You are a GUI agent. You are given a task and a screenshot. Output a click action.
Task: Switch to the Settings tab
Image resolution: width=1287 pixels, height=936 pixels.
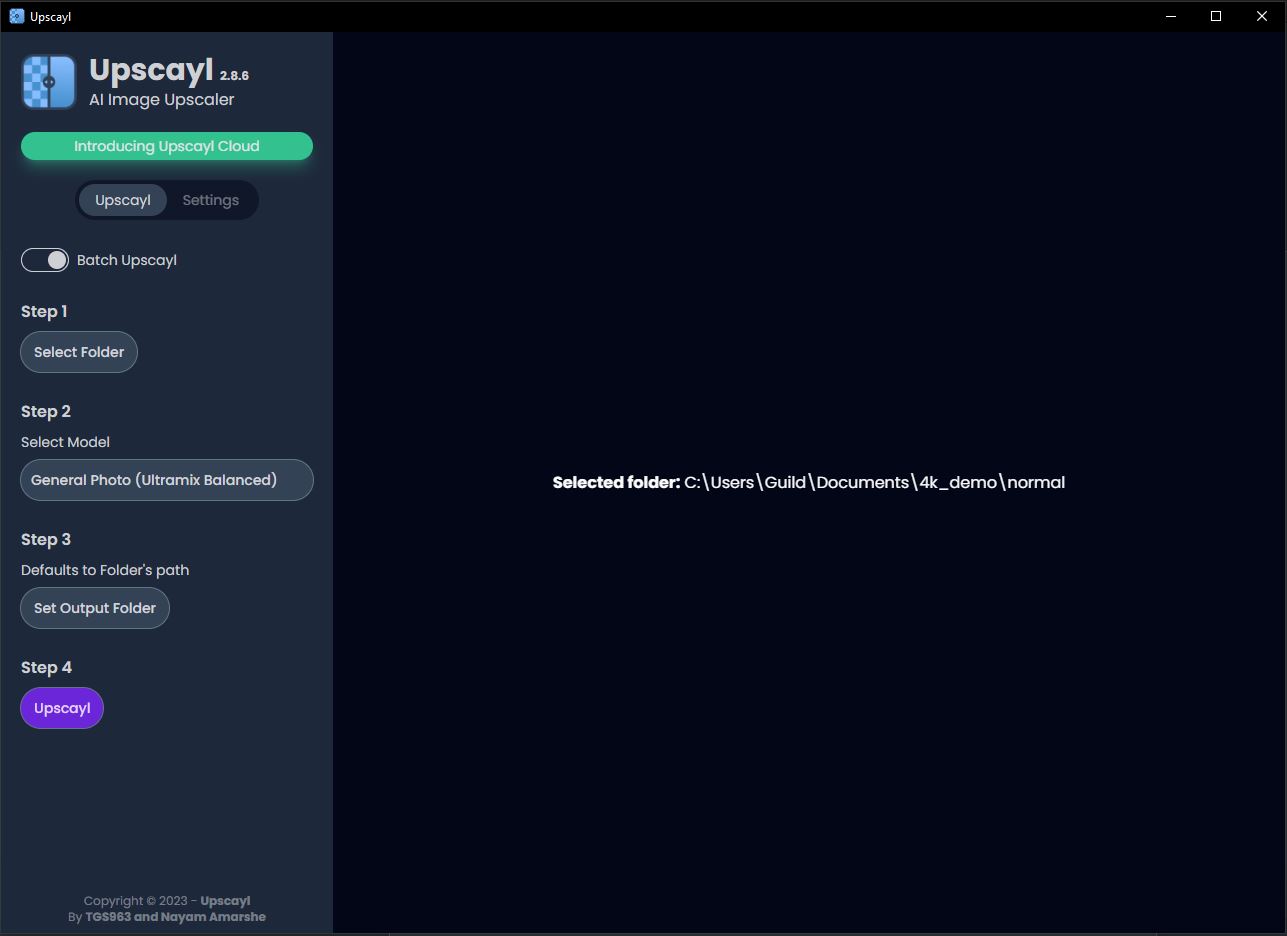(210, 200)
